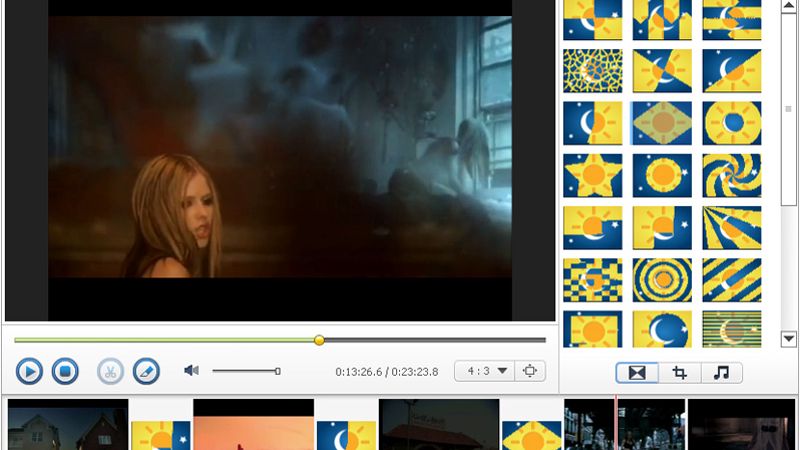Screen dimensions: 800x450
Task: Select the vertical zigzag bars transition
Action: click(x=662, y=20)
